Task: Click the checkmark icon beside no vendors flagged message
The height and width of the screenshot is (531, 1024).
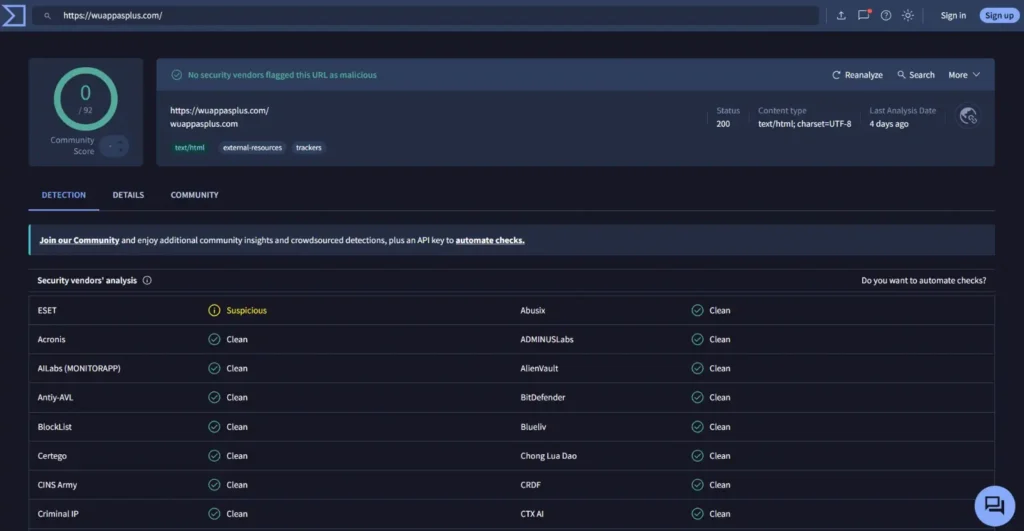Action: coord(176,75)
